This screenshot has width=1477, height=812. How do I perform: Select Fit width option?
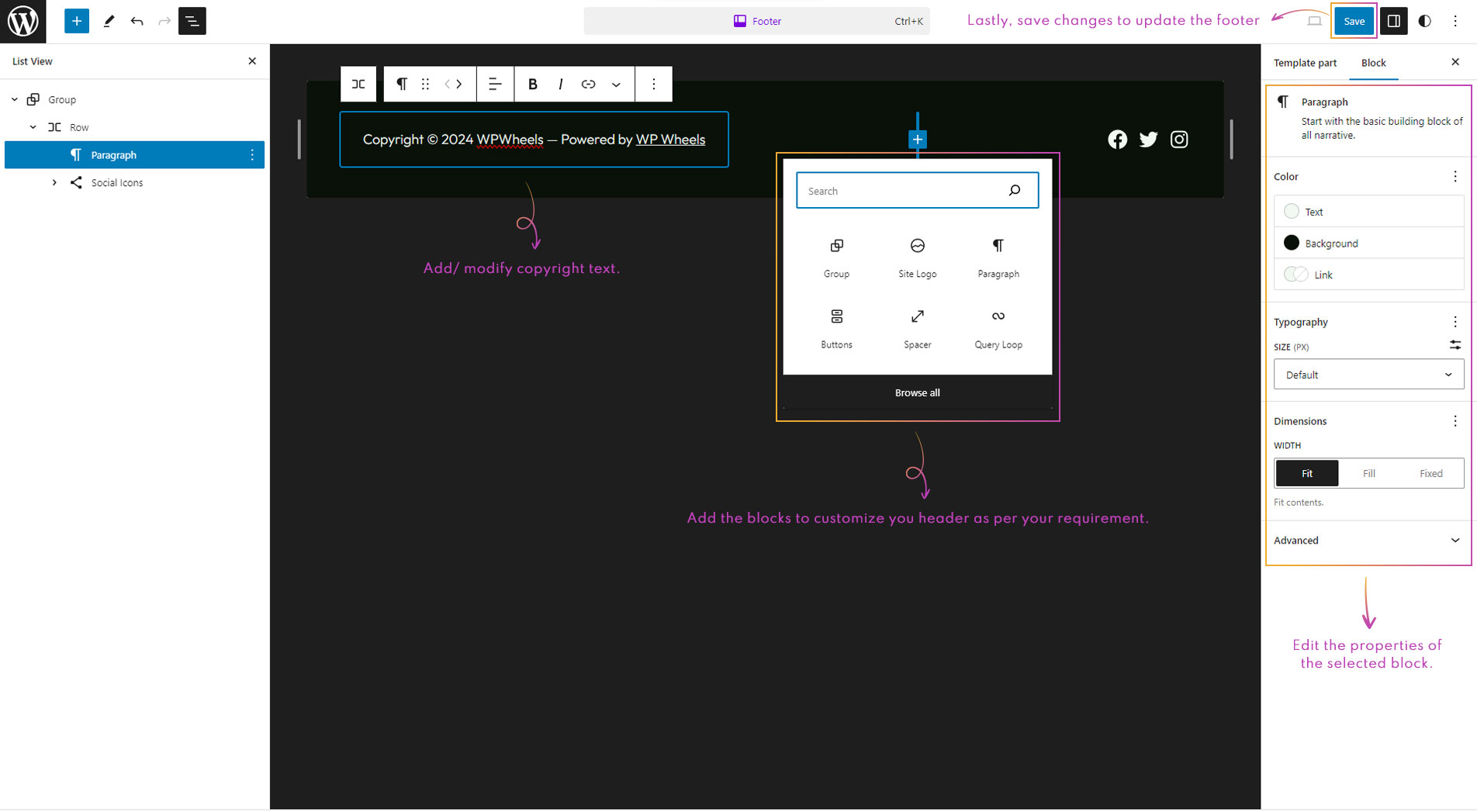tap(1306, 473)
